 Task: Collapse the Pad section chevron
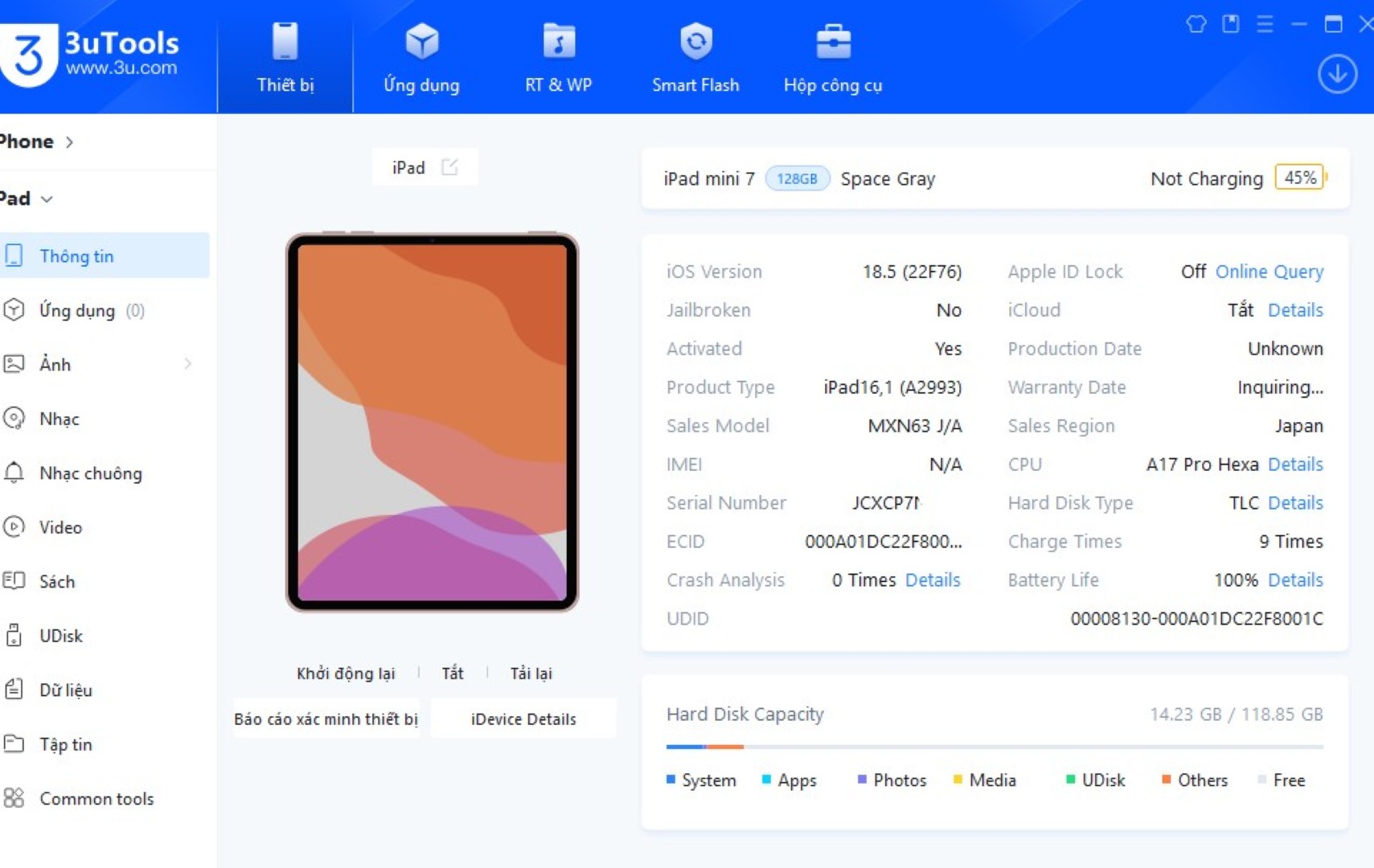tap(47, 199)
